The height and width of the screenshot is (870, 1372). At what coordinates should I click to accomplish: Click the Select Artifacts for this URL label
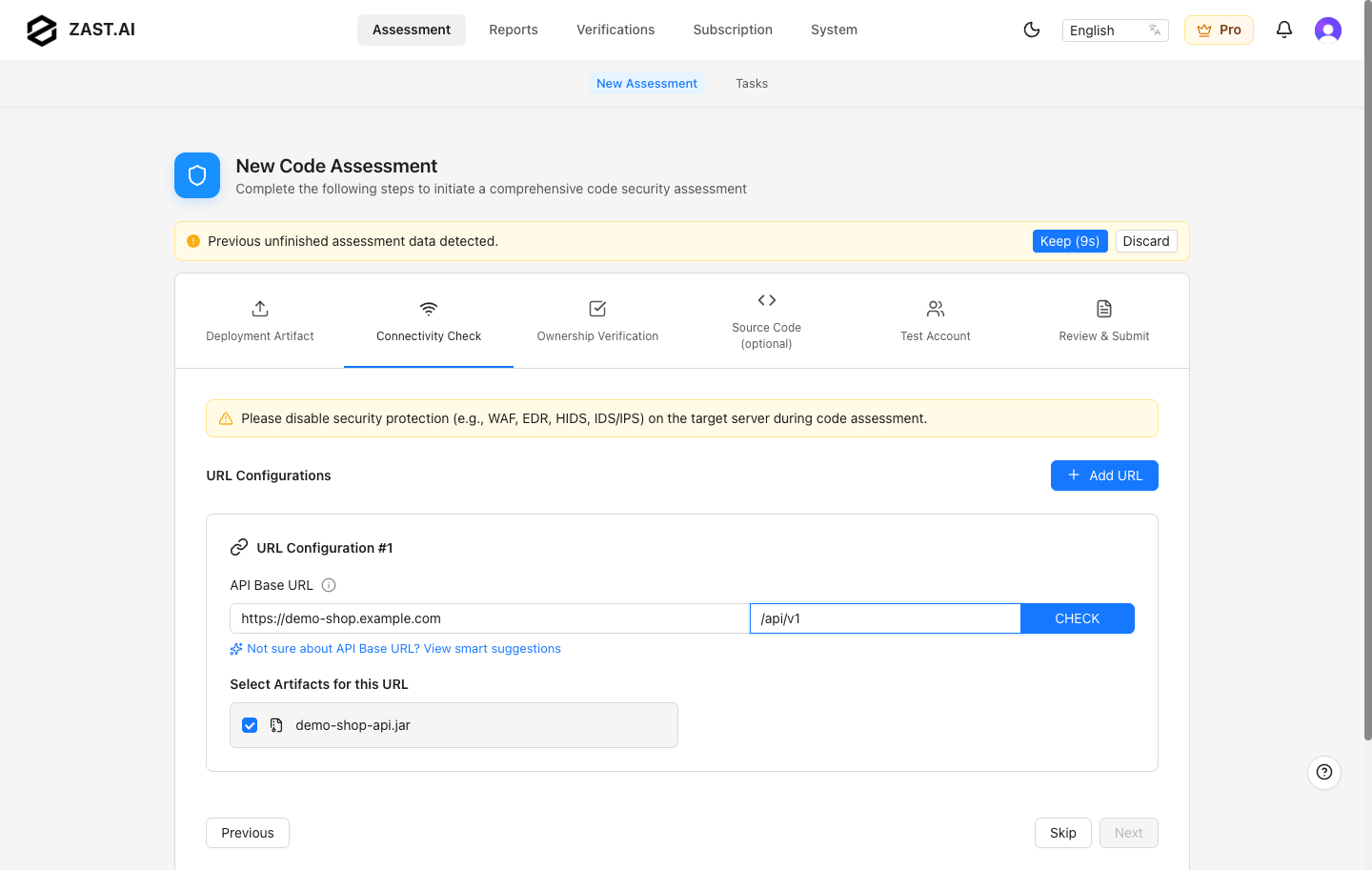pos(319,684)
